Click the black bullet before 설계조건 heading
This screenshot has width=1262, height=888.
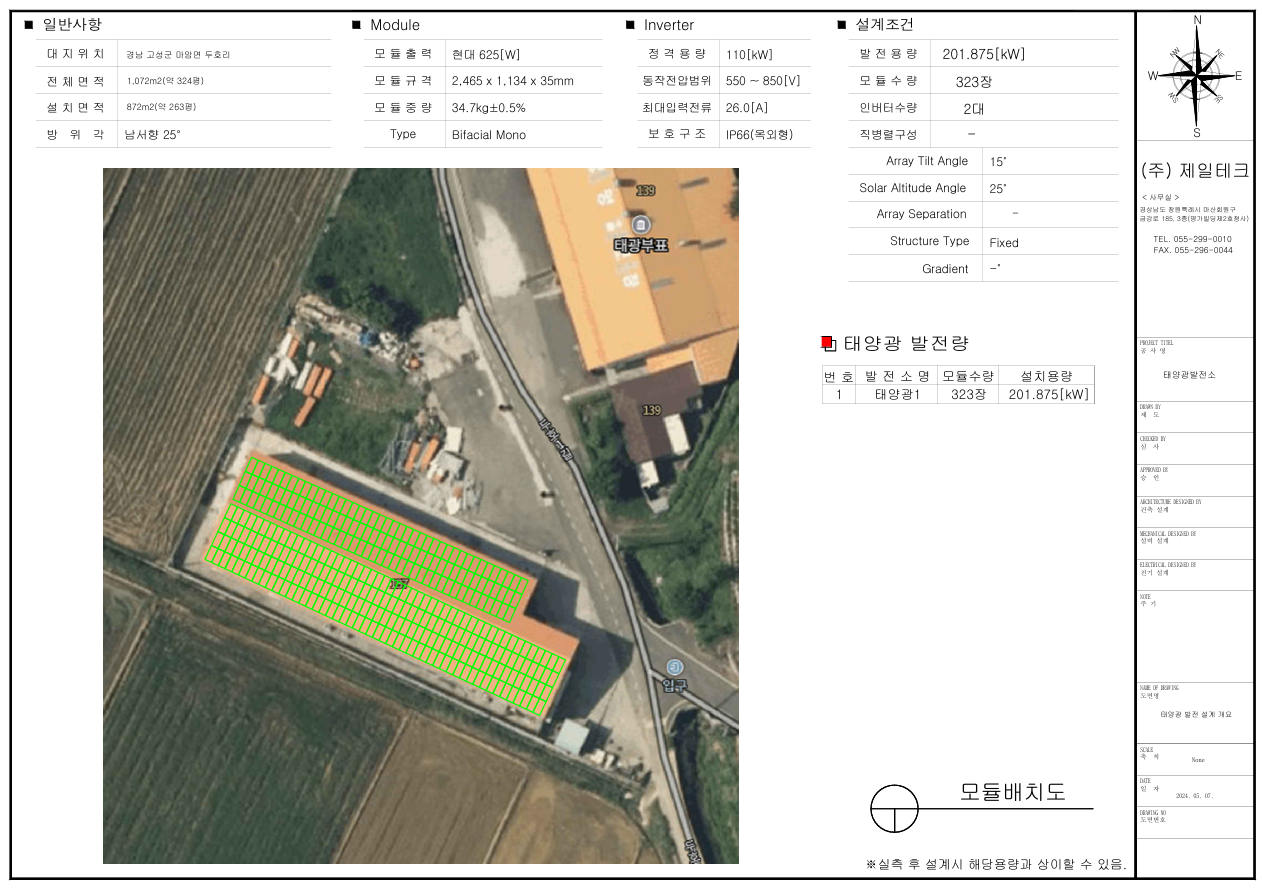point(842,25)
